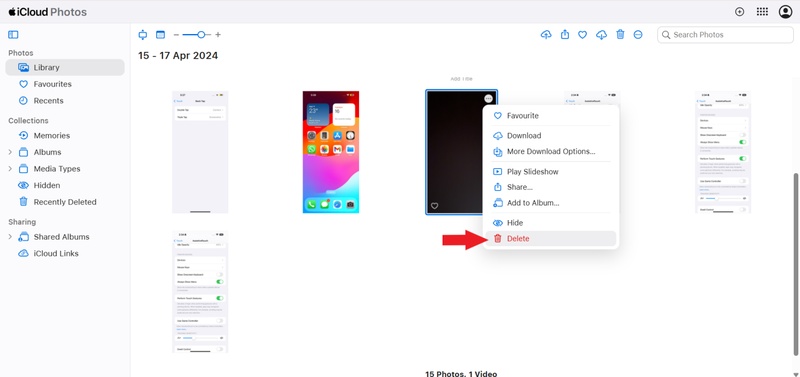Click the minus zoom-out button
This screenshot has width=800, height=377.
[176, 35]
